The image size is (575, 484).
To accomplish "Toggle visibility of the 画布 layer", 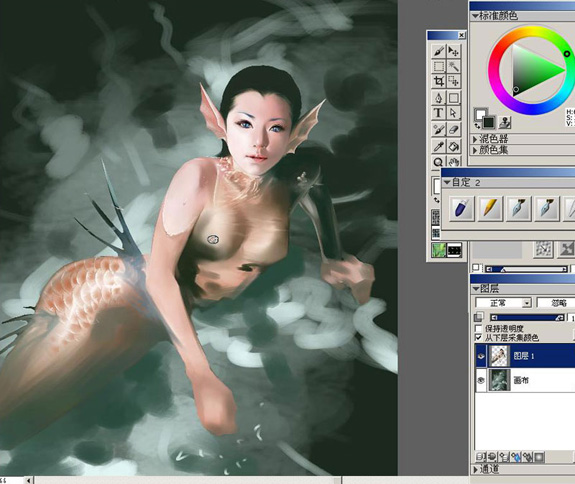I will [481, 380].
